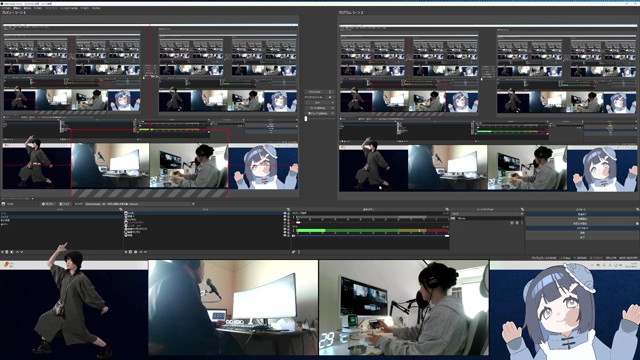Hide the first source via eye icon
This screenshot has width=640, height=360.
(x=285, y=213)
